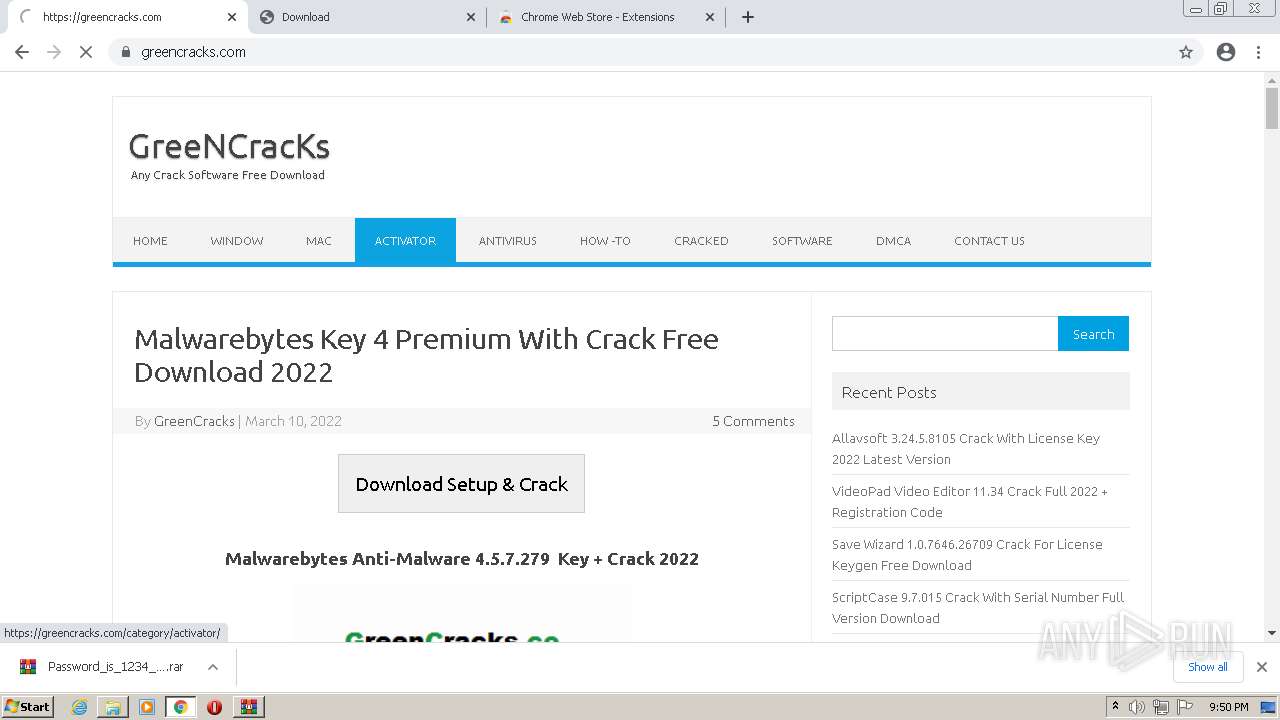
Task: Switch to the Download tab
Action: [x=366, y=17]
